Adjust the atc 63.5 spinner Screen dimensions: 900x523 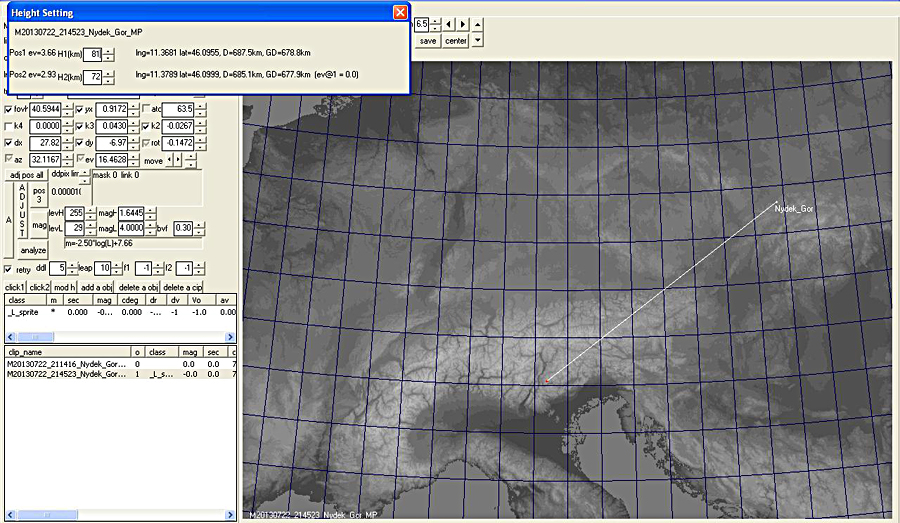point(200,109)
